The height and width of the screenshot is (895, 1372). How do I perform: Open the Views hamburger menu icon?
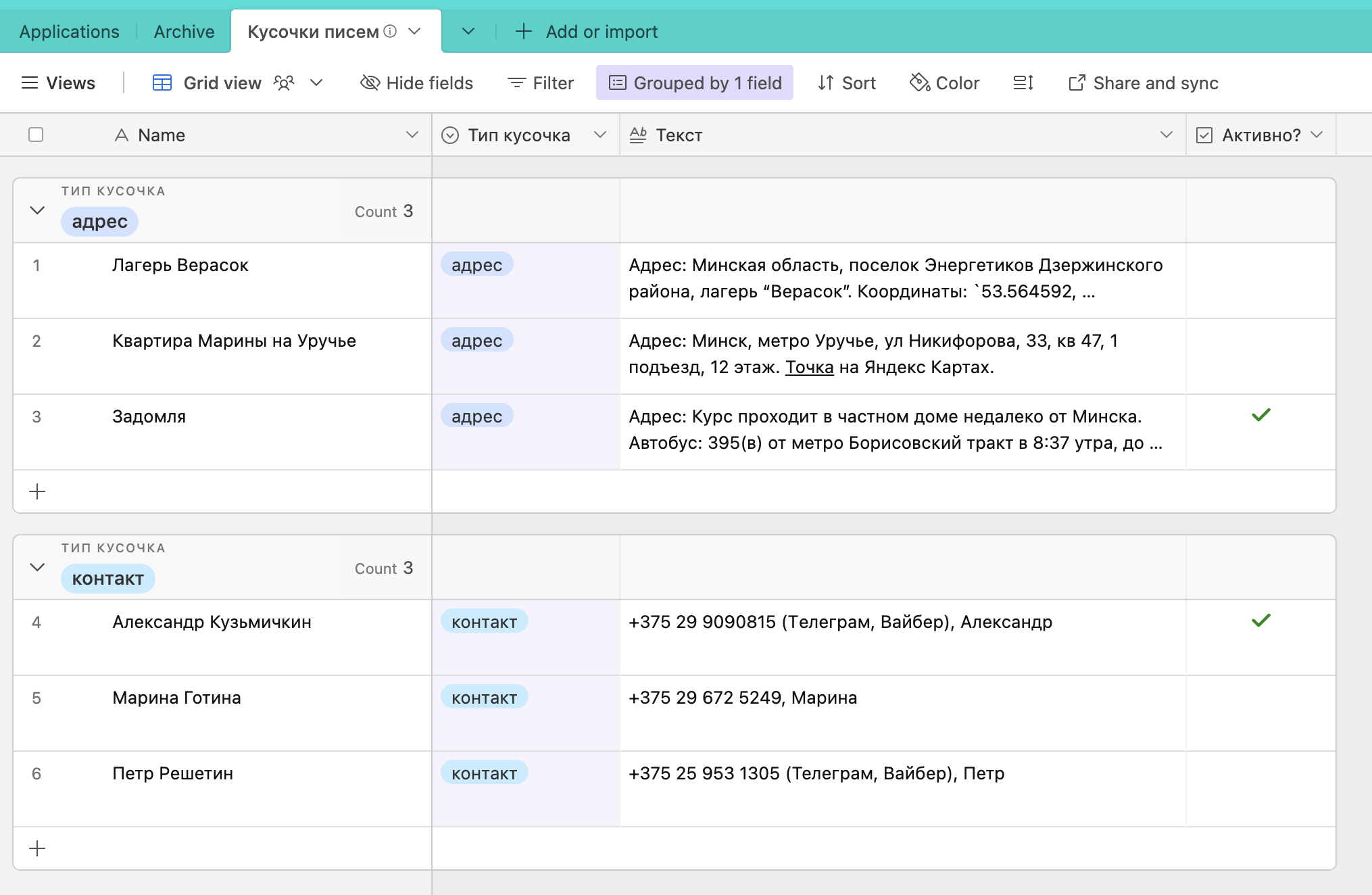[x=29, y=83]
